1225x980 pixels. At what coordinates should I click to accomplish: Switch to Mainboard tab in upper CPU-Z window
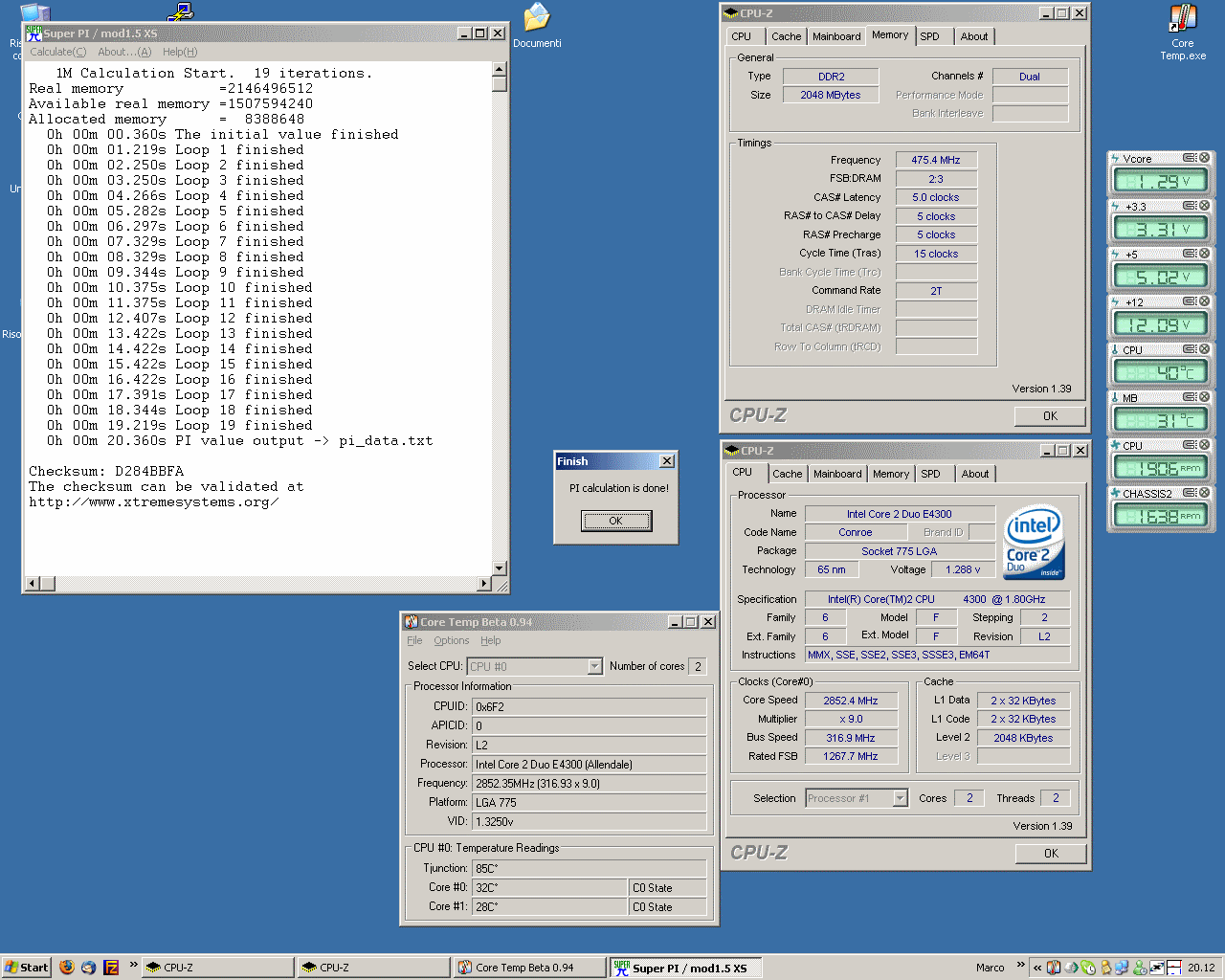point(836,36)
